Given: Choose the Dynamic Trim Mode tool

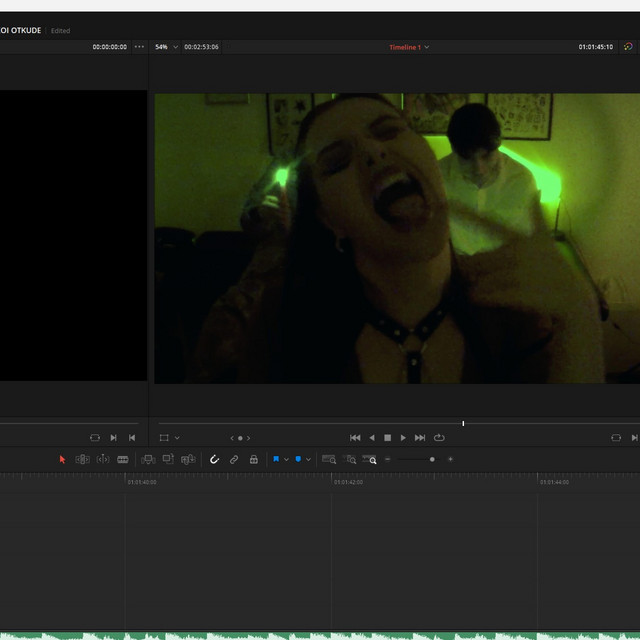Looking at the screenshot, I should point(103,460).
